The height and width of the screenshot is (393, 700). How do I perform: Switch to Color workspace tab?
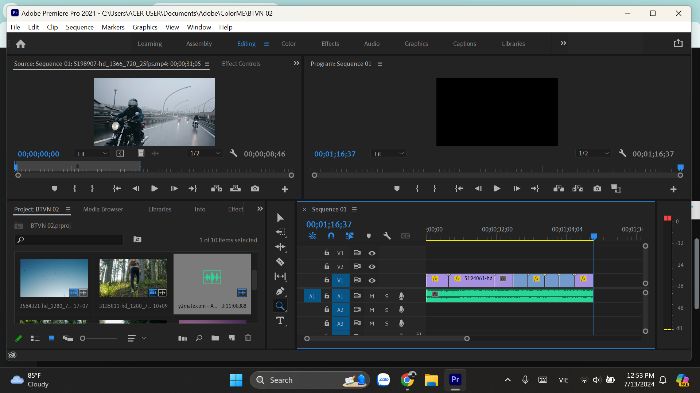point(288,44)
